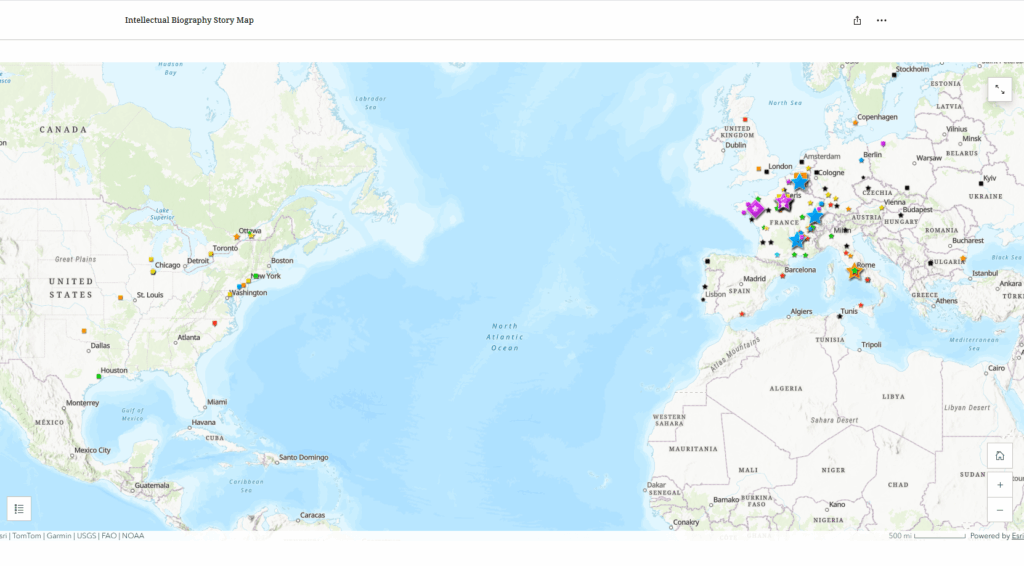The width and height of the screenshot is (1024, 566).
Task: Select the purple marker northeast of Berlin
Action: coord(883,144)
